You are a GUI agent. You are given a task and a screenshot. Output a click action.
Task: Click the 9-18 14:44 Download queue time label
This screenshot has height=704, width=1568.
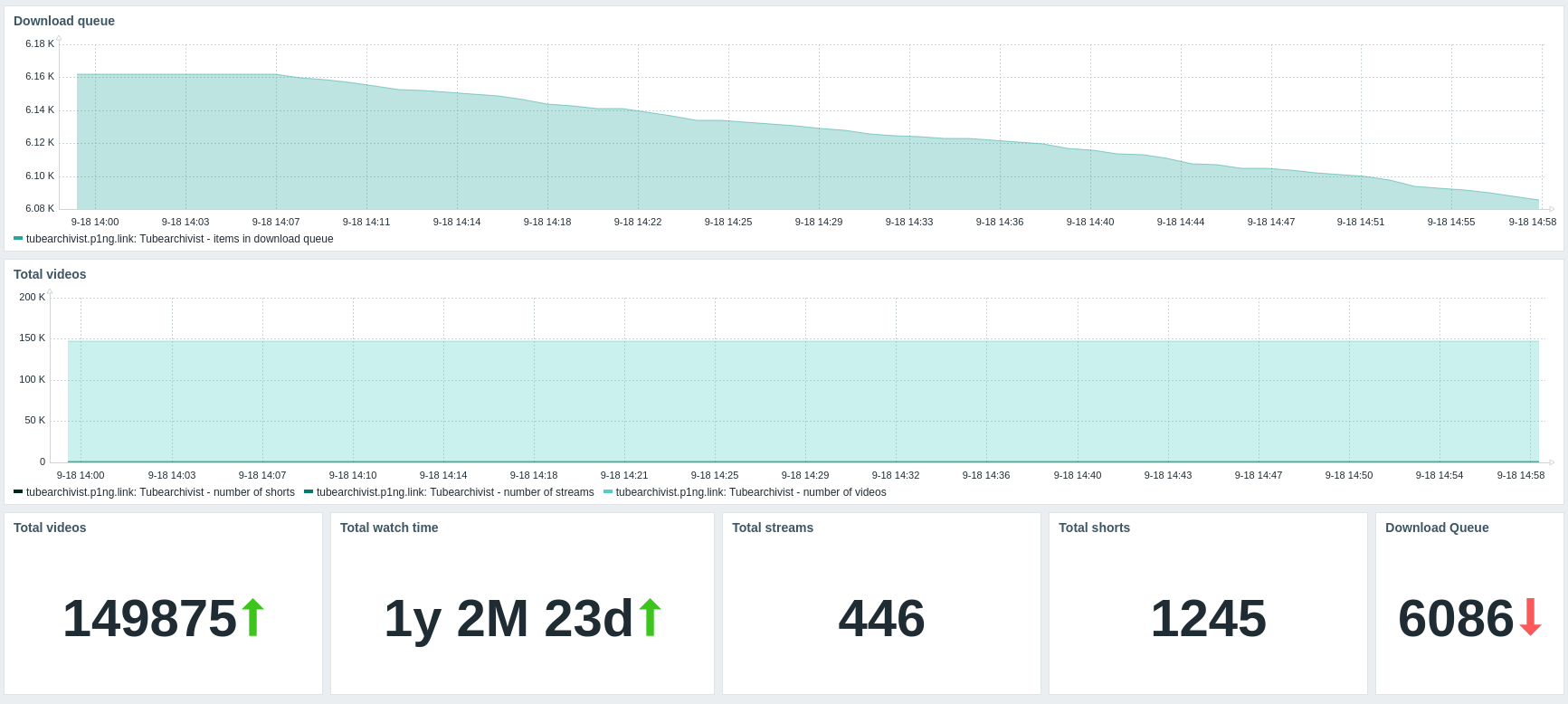1181,222
